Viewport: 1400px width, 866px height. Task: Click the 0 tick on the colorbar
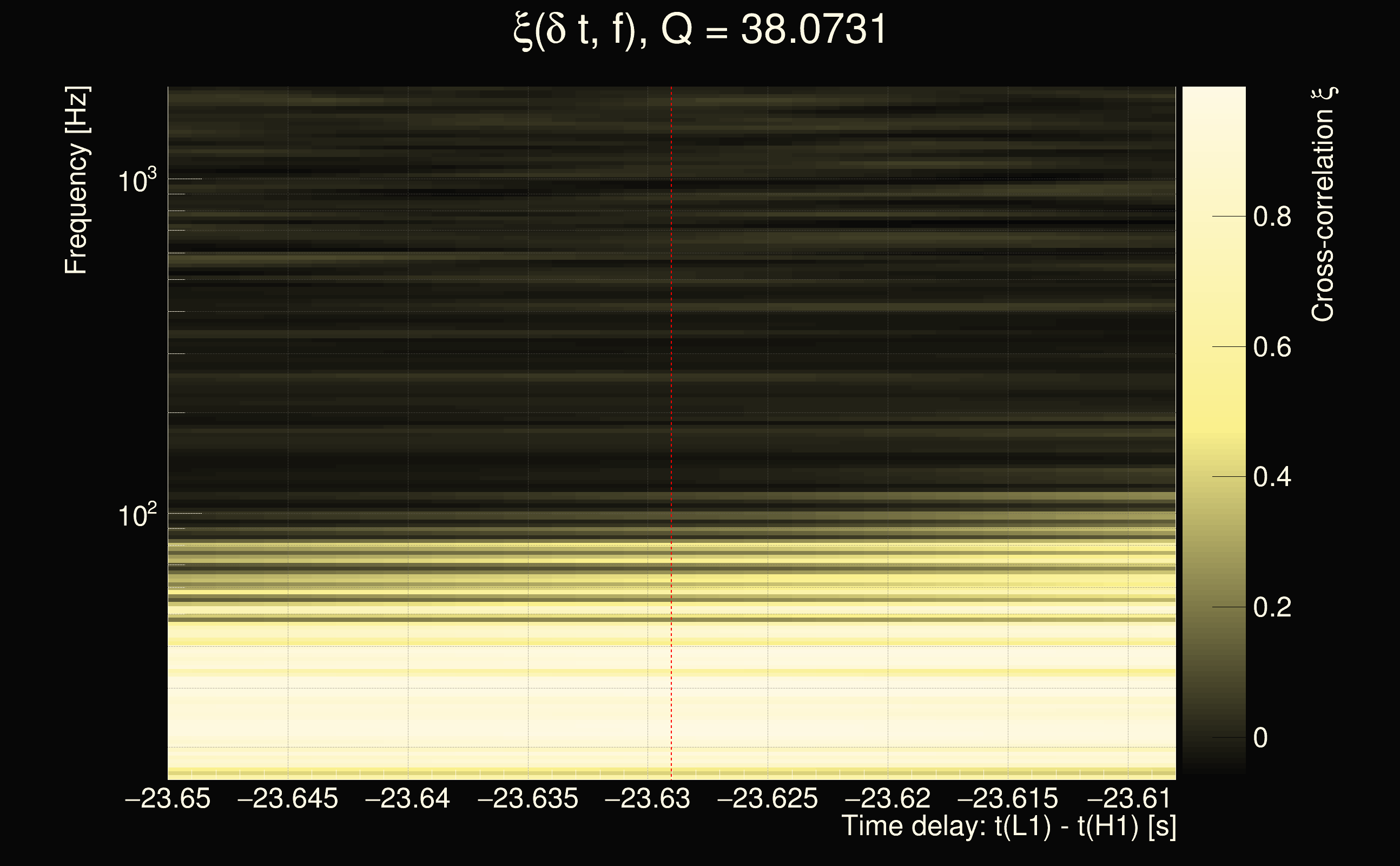pos(1260,738)
